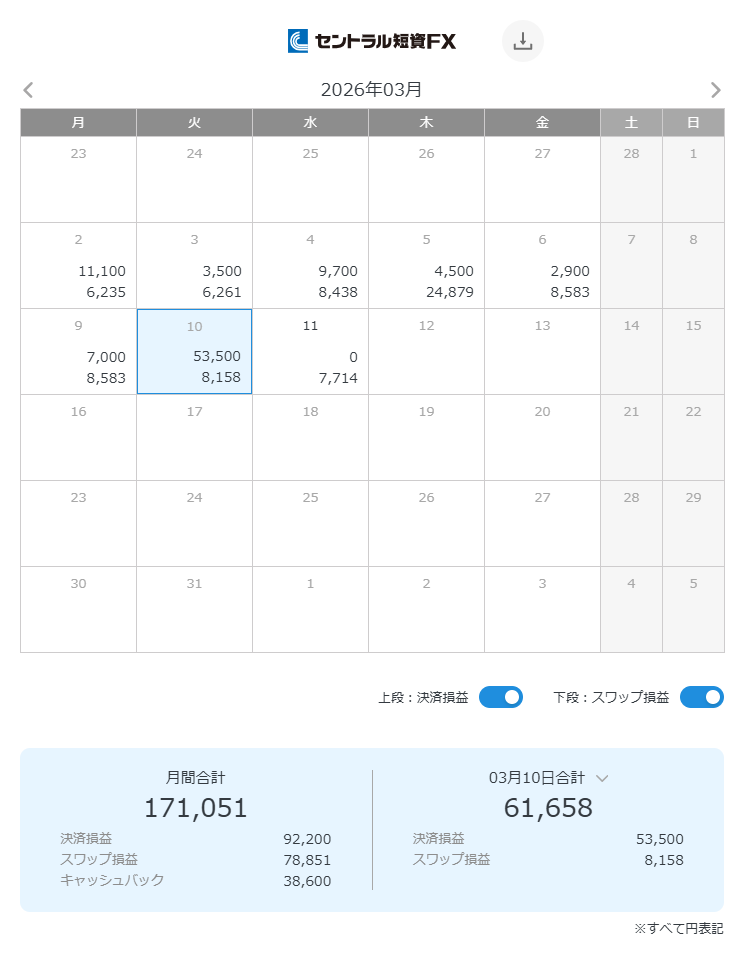The width and height of the screenshot is (744, 957).
Task: Select March 4 calendar cell
Action: 310,265
